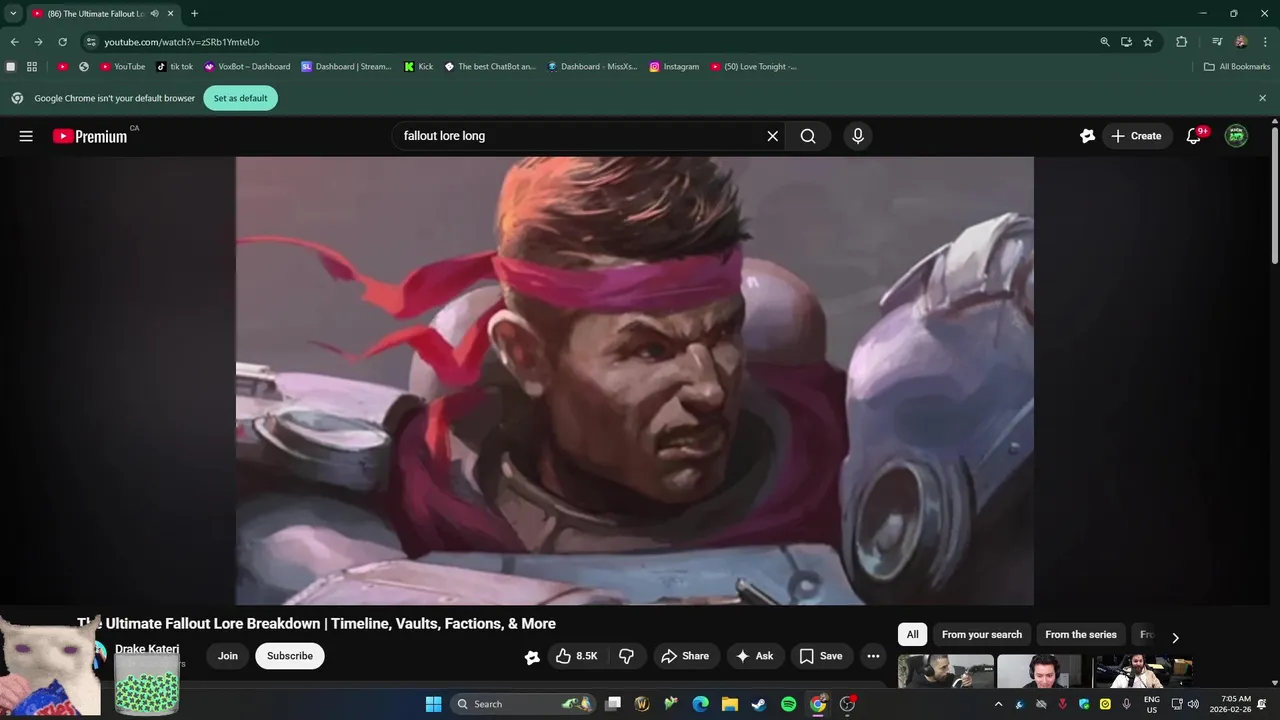Open the tik tok bookmark
Image resolution: width=1280 pixels, height=720 pixels.
point(175,67)
